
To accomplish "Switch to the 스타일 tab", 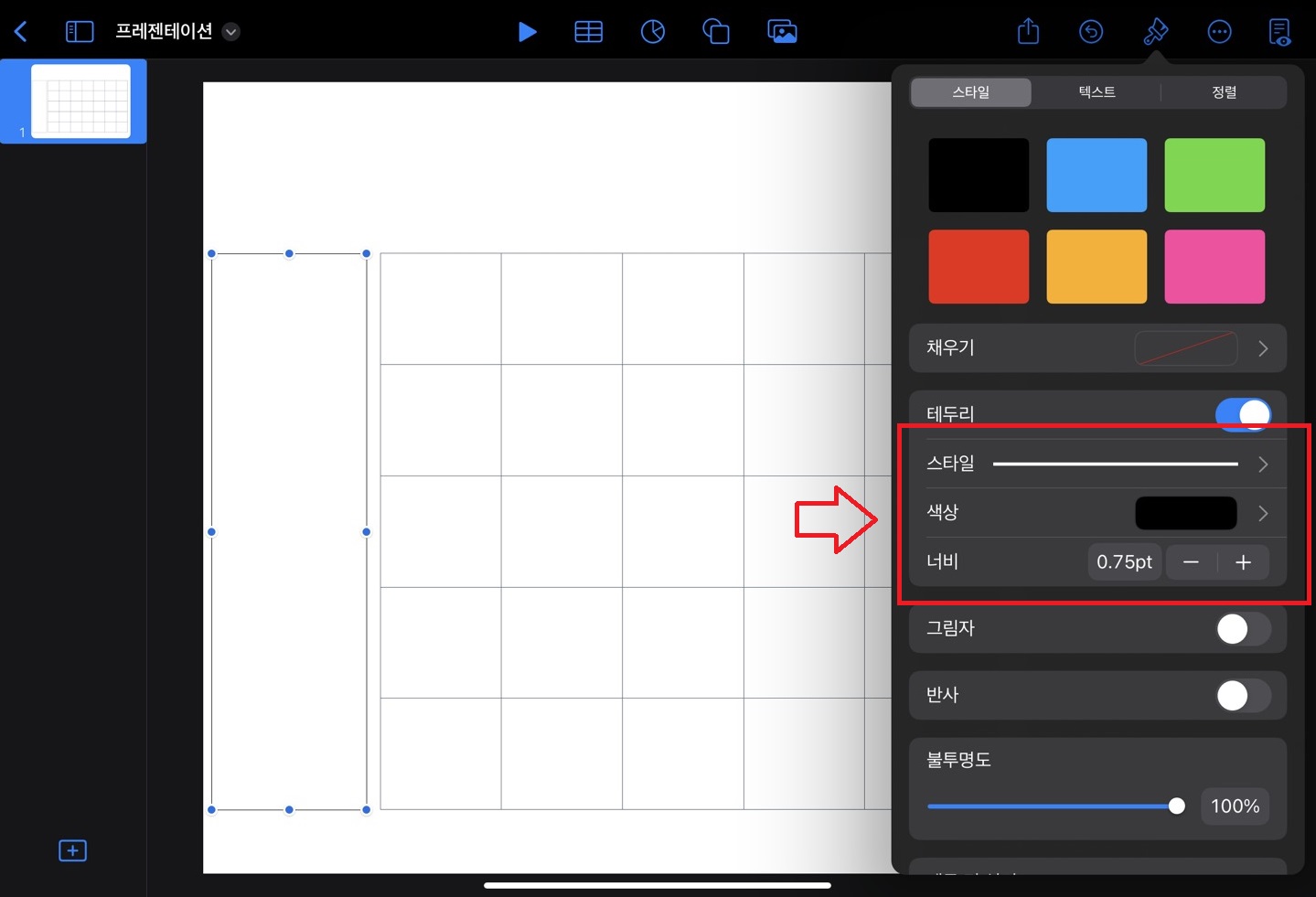I will 971,92.
